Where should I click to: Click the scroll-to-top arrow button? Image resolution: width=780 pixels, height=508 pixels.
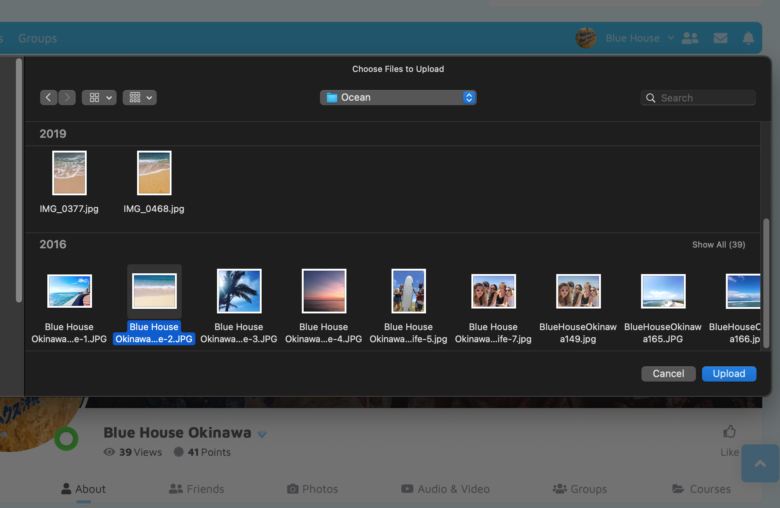click(x=759, y=465)
